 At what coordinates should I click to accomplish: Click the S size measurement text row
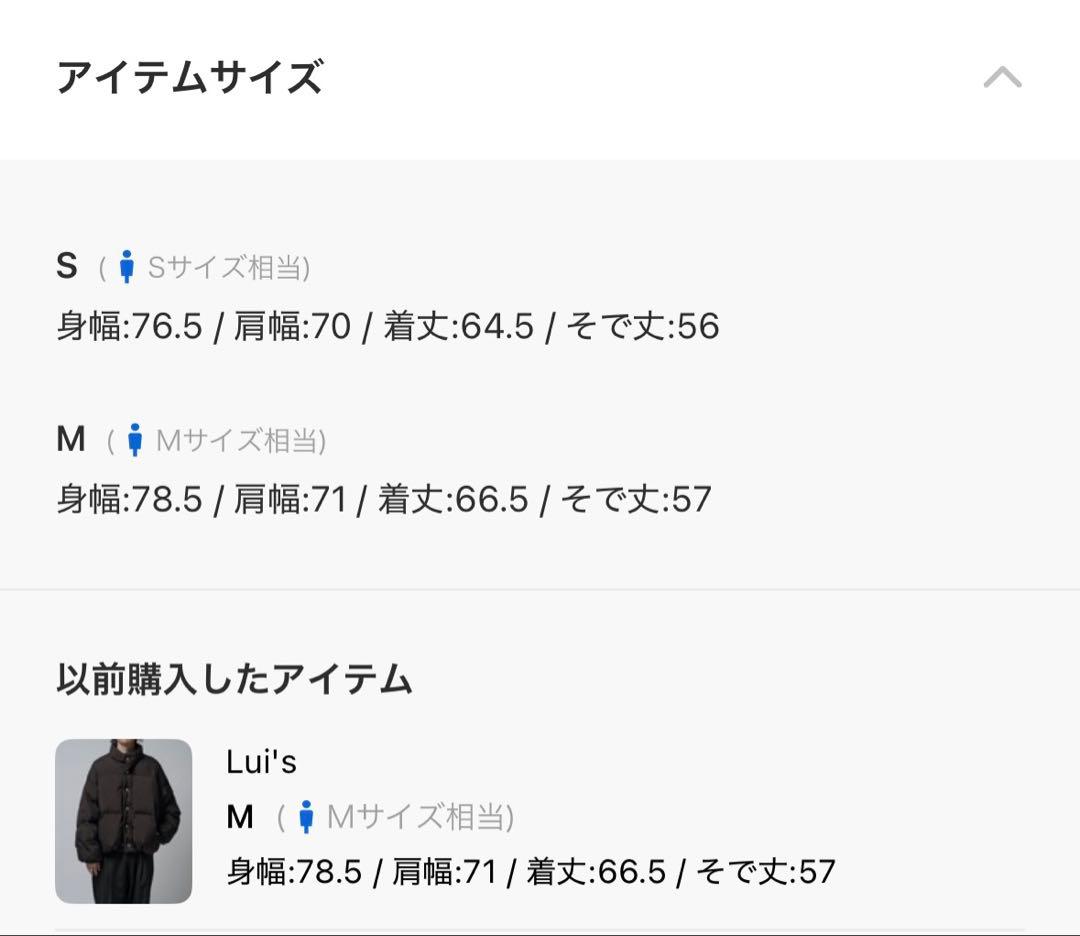pos(390,324)
